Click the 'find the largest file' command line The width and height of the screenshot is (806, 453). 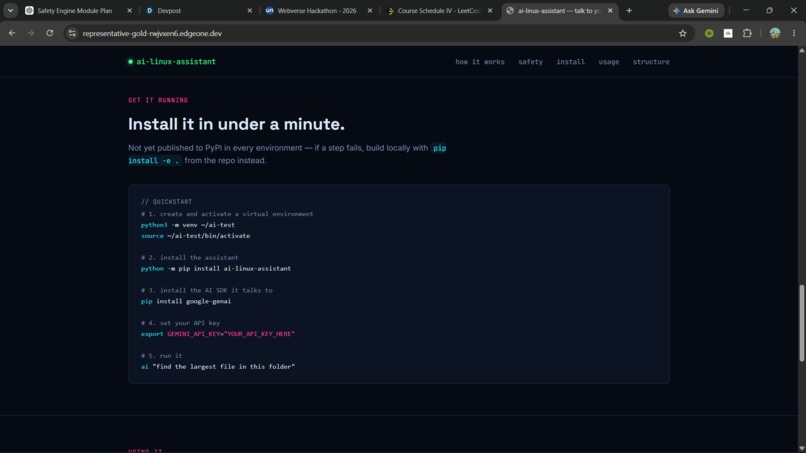(218, 367)
